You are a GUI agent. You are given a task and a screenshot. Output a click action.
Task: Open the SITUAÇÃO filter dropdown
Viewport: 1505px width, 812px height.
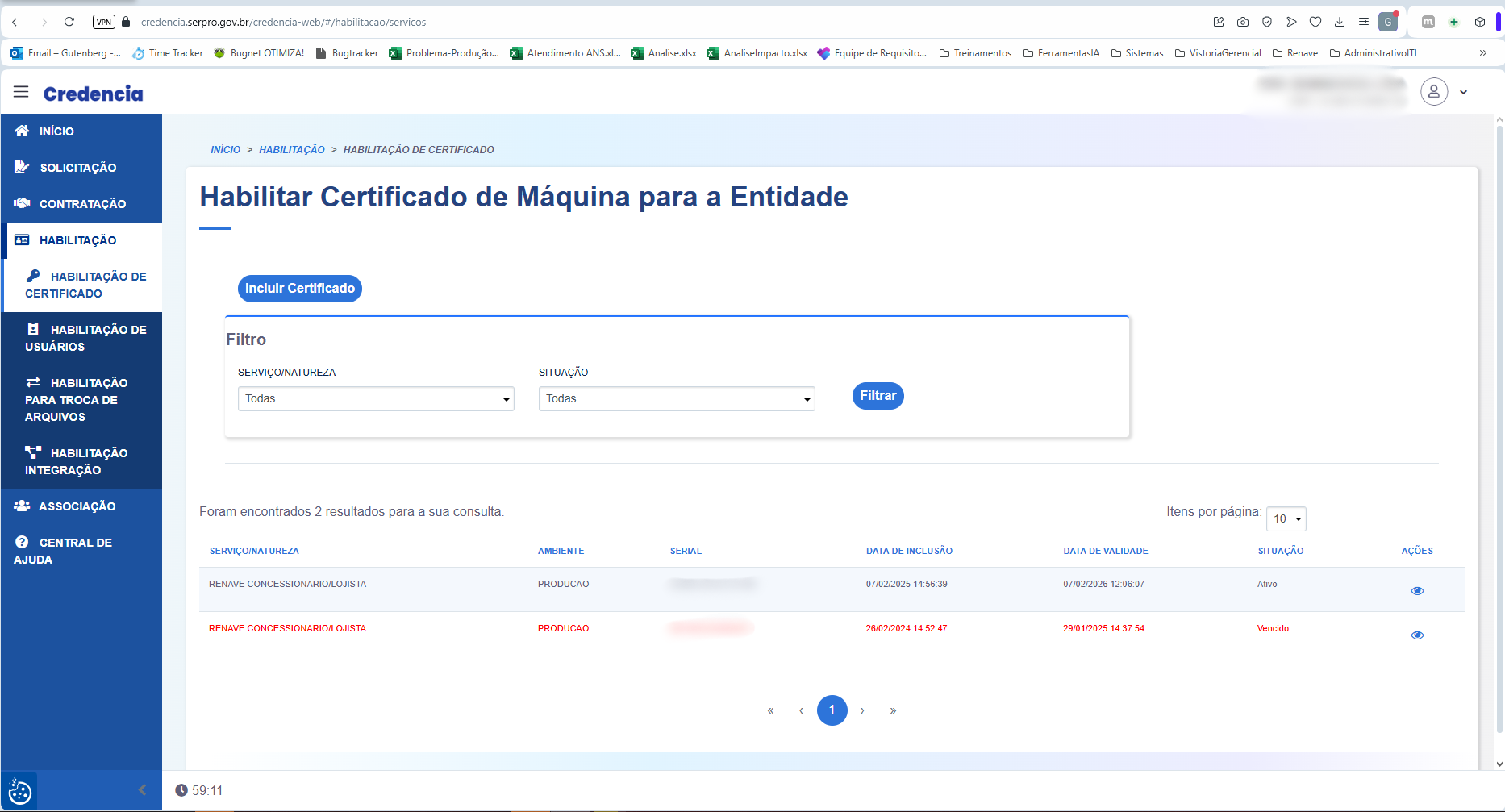677,399
